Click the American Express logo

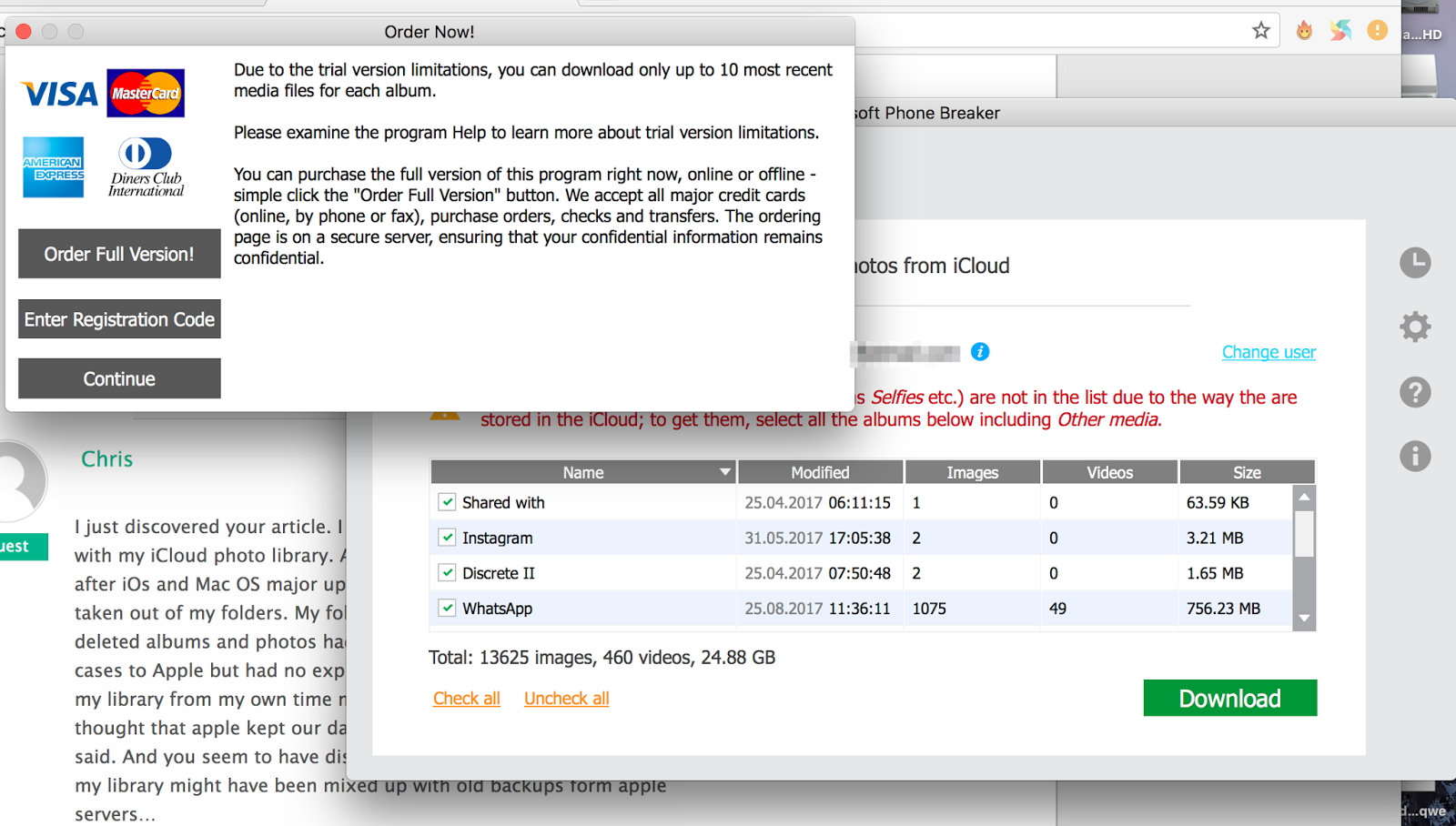(x=54, y=167)
